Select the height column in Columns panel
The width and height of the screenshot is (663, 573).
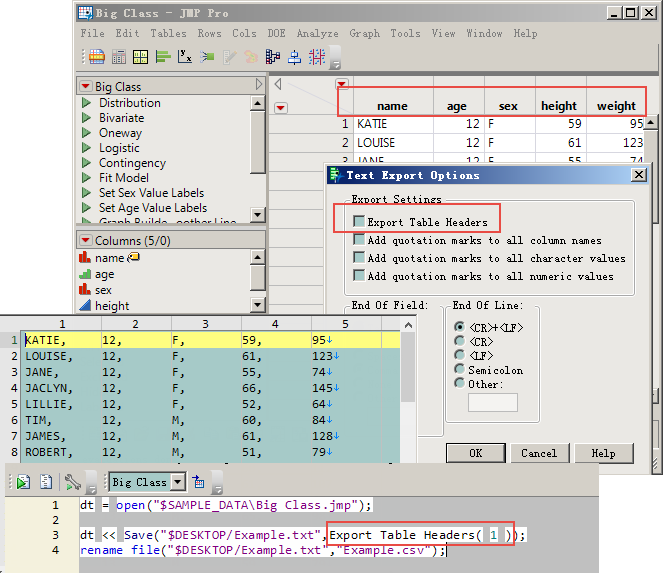[x=112, y=306]
